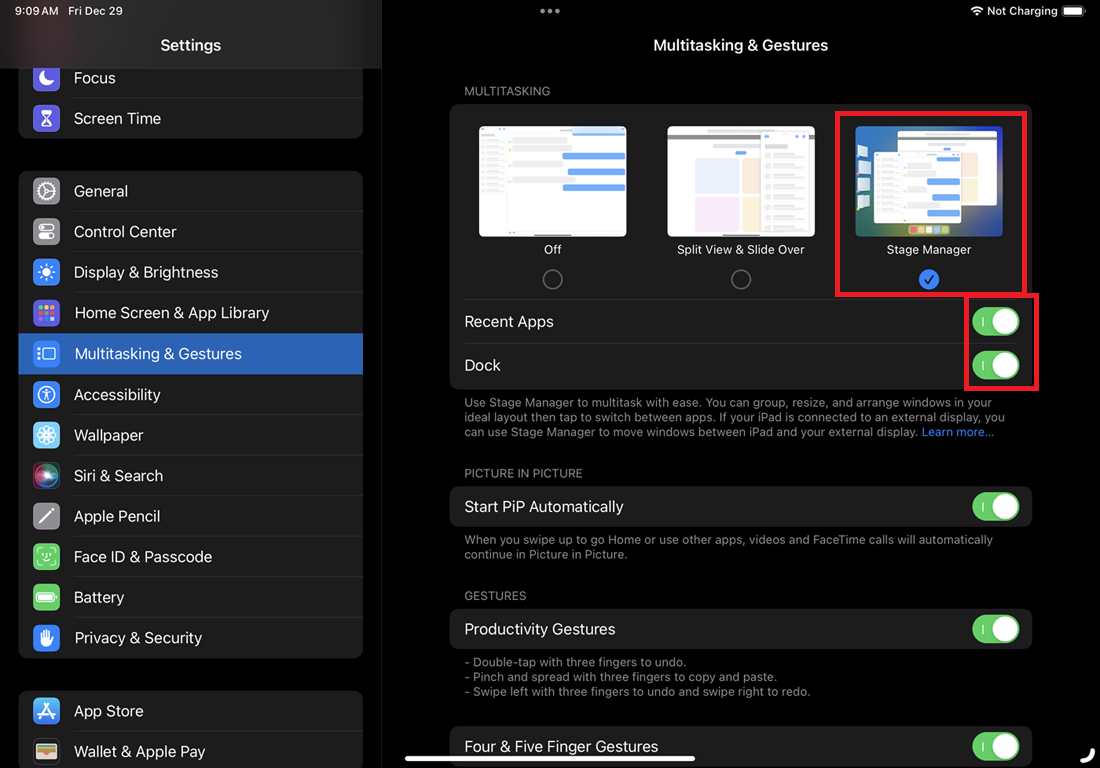Image resolution: width=1100 pixels, height=768 pixels.
Task: Open Privacy & Security settings row
Action: [x=191, y=638]
